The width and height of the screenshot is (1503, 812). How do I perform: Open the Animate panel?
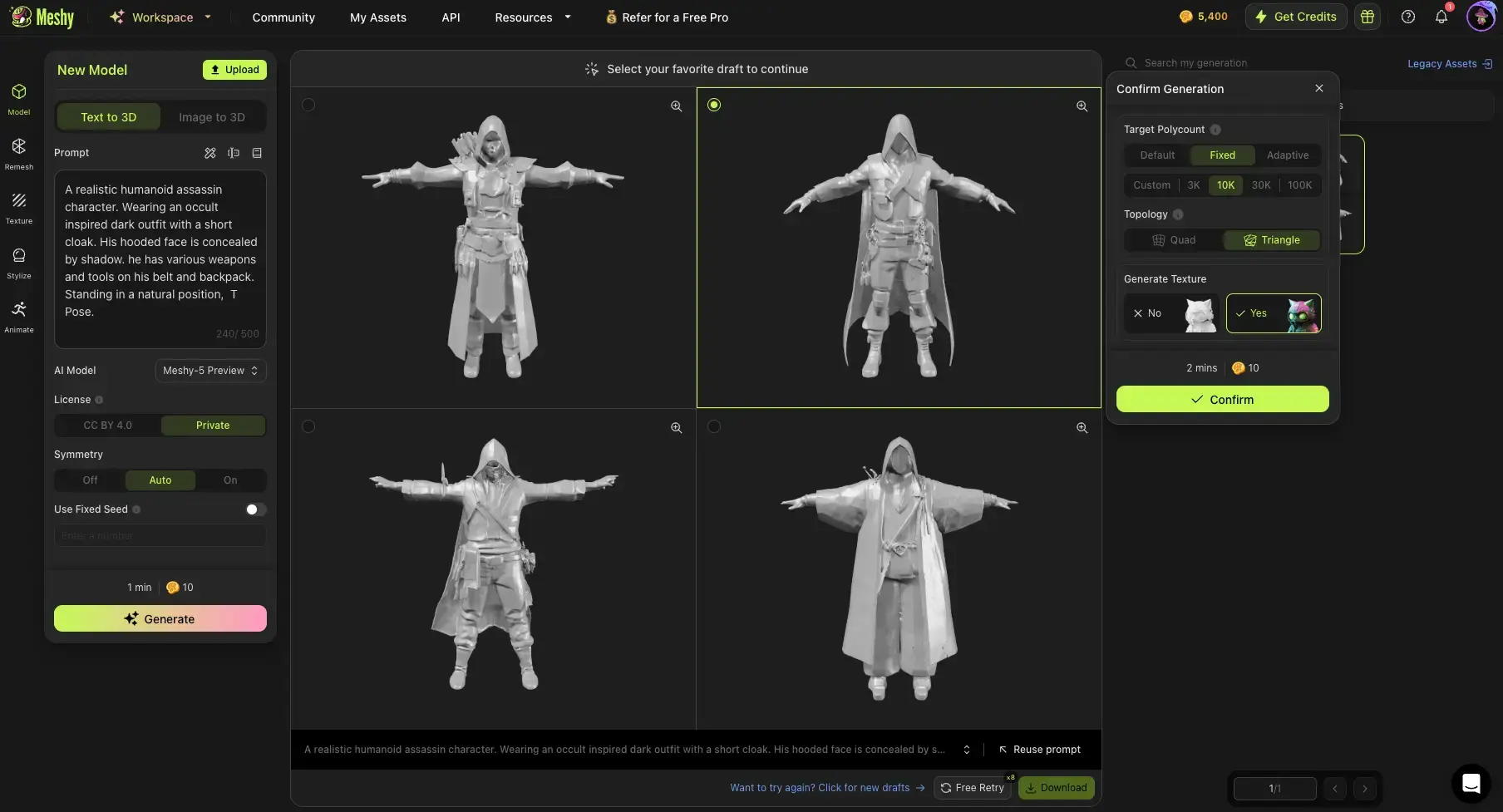pyautogui.click(x=18, y=315)
